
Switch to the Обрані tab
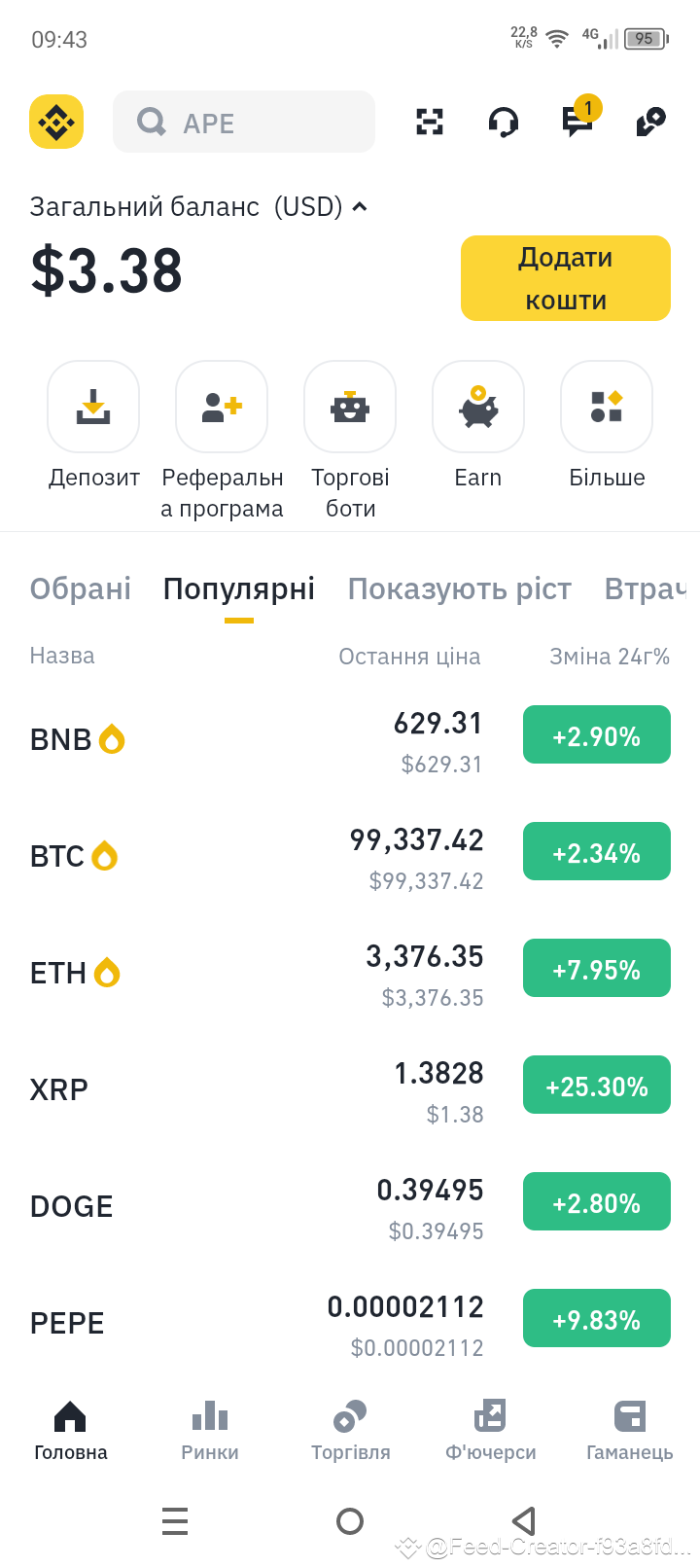[81, 588]
